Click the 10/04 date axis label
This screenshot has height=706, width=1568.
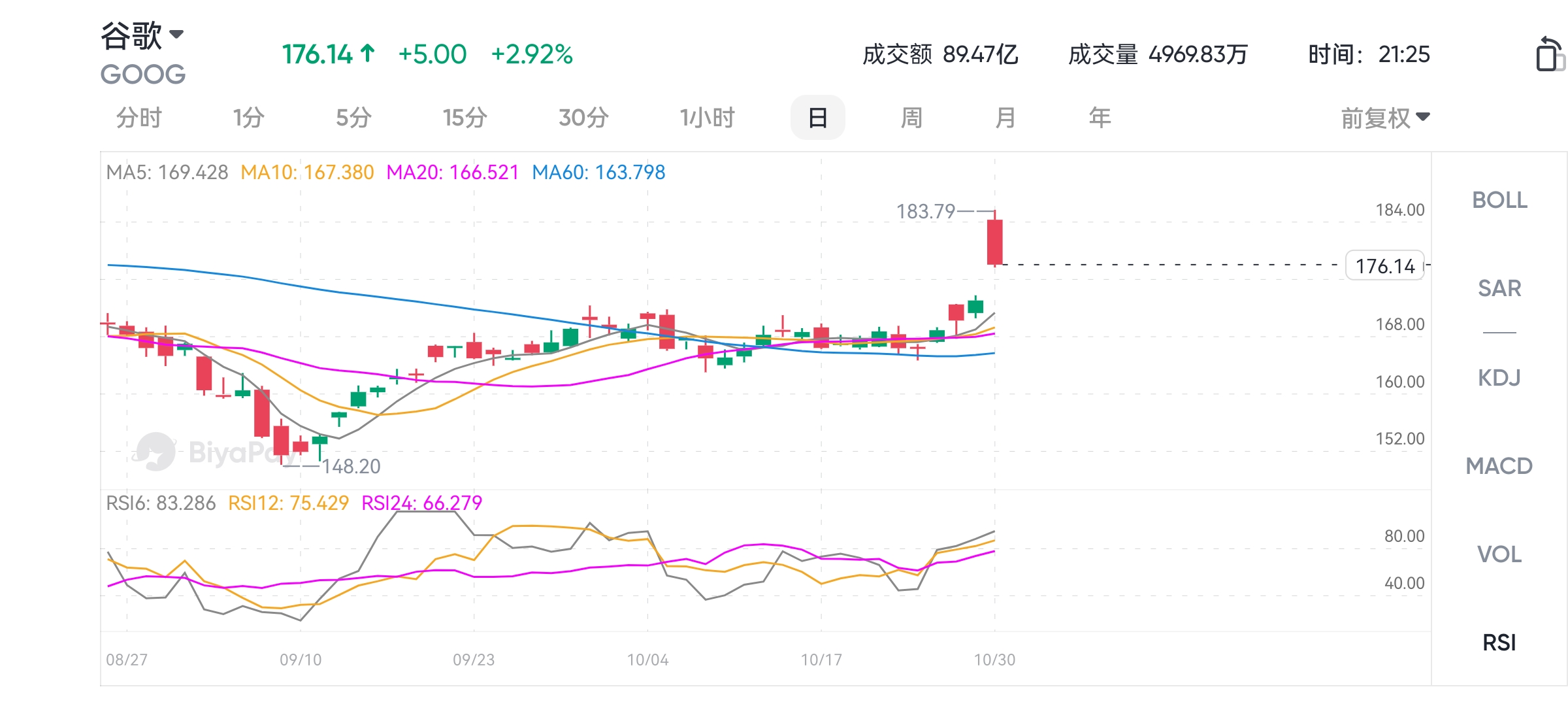(648, 660)
